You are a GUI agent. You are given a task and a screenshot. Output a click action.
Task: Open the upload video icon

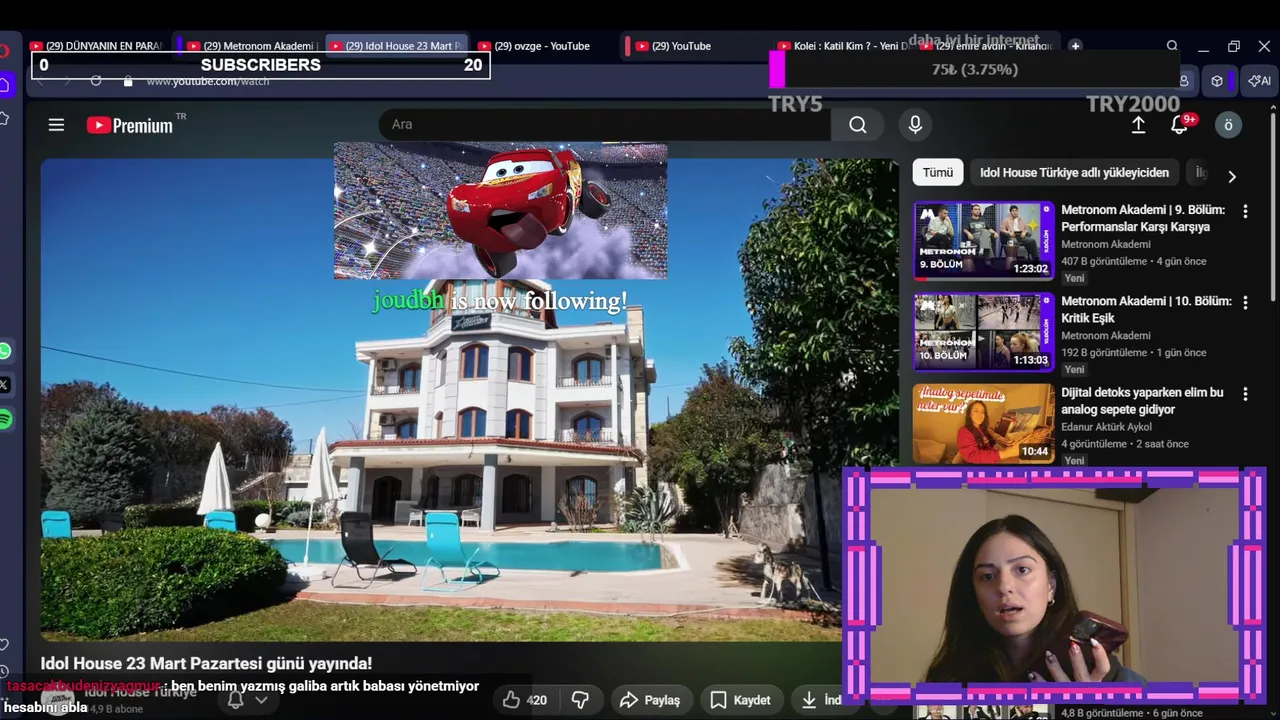[x=1138, y=125]
